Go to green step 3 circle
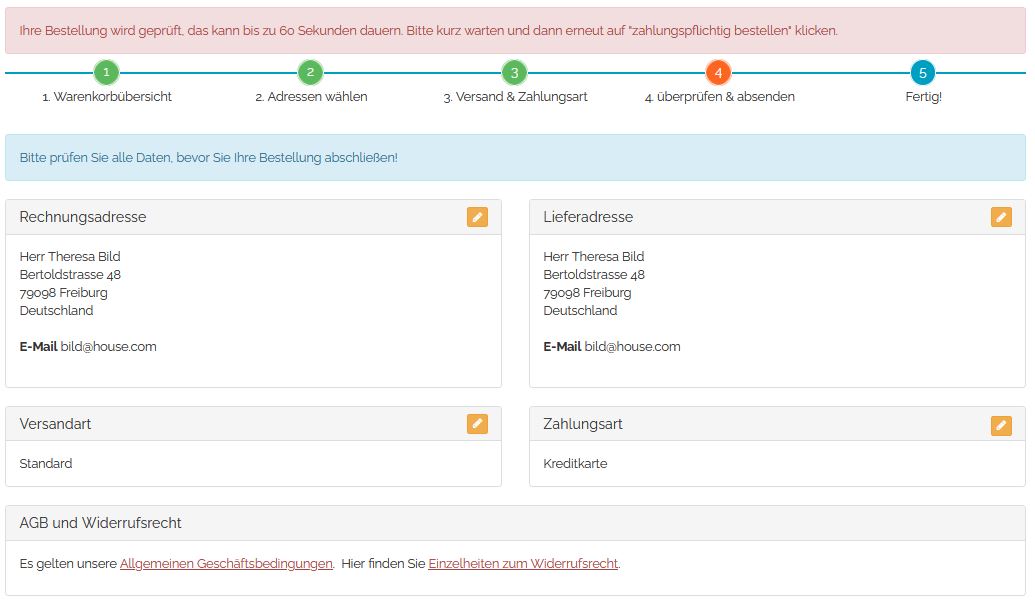This screenshot has height=607, width=1035. coord(514,72)
